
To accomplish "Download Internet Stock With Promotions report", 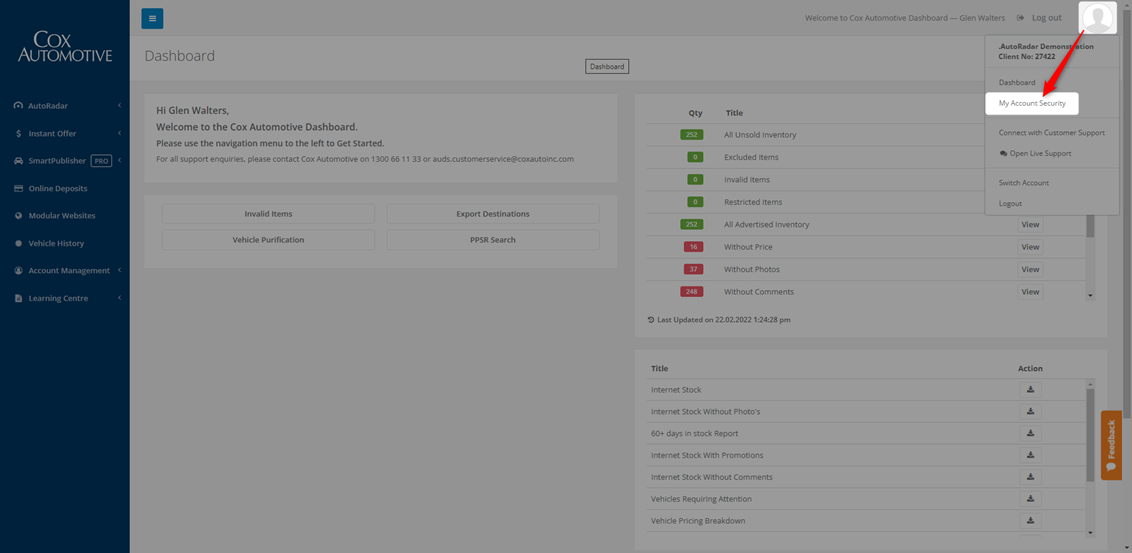I will tap(1030, 456).
